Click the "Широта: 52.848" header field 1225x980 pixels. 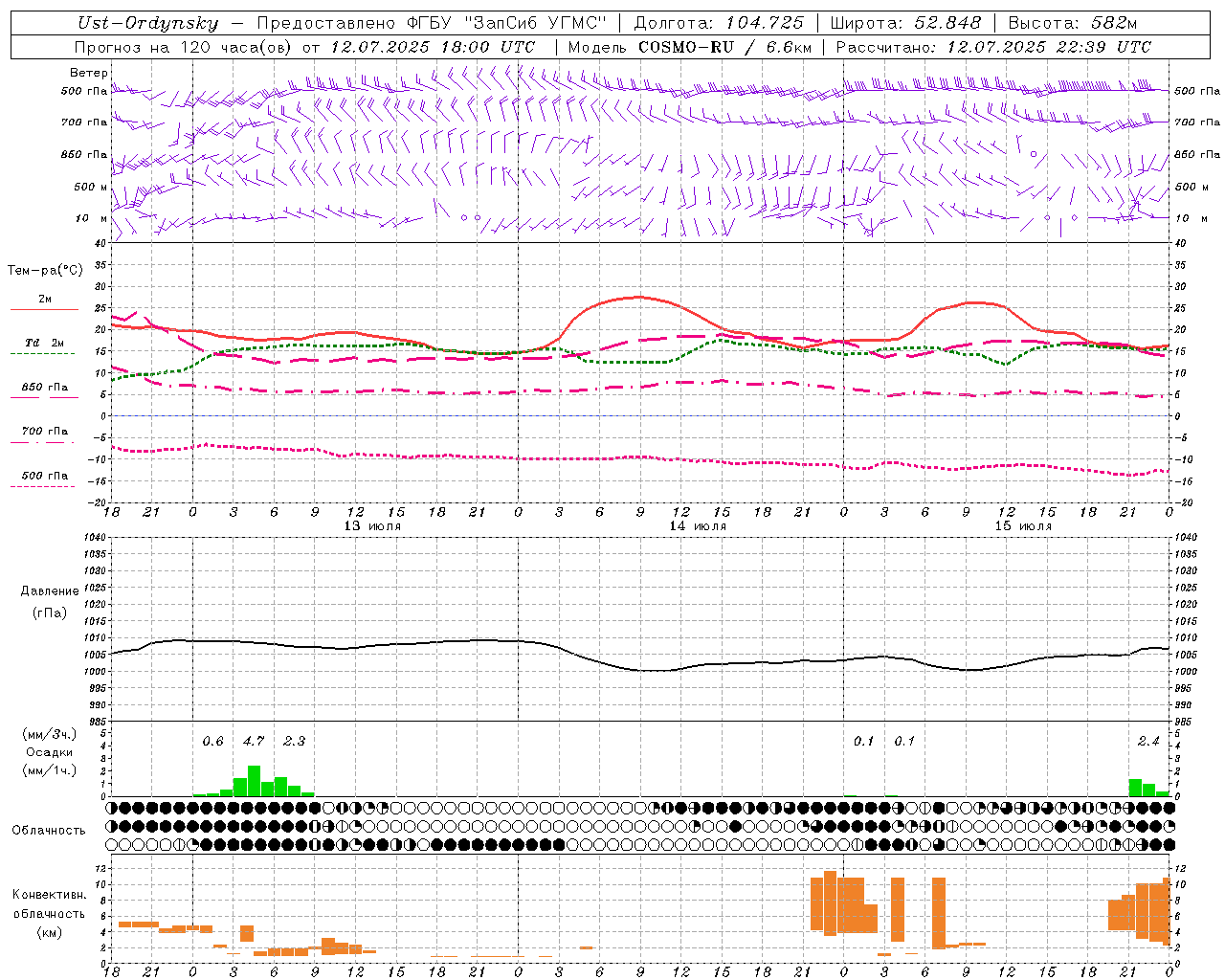click(905, 24)
